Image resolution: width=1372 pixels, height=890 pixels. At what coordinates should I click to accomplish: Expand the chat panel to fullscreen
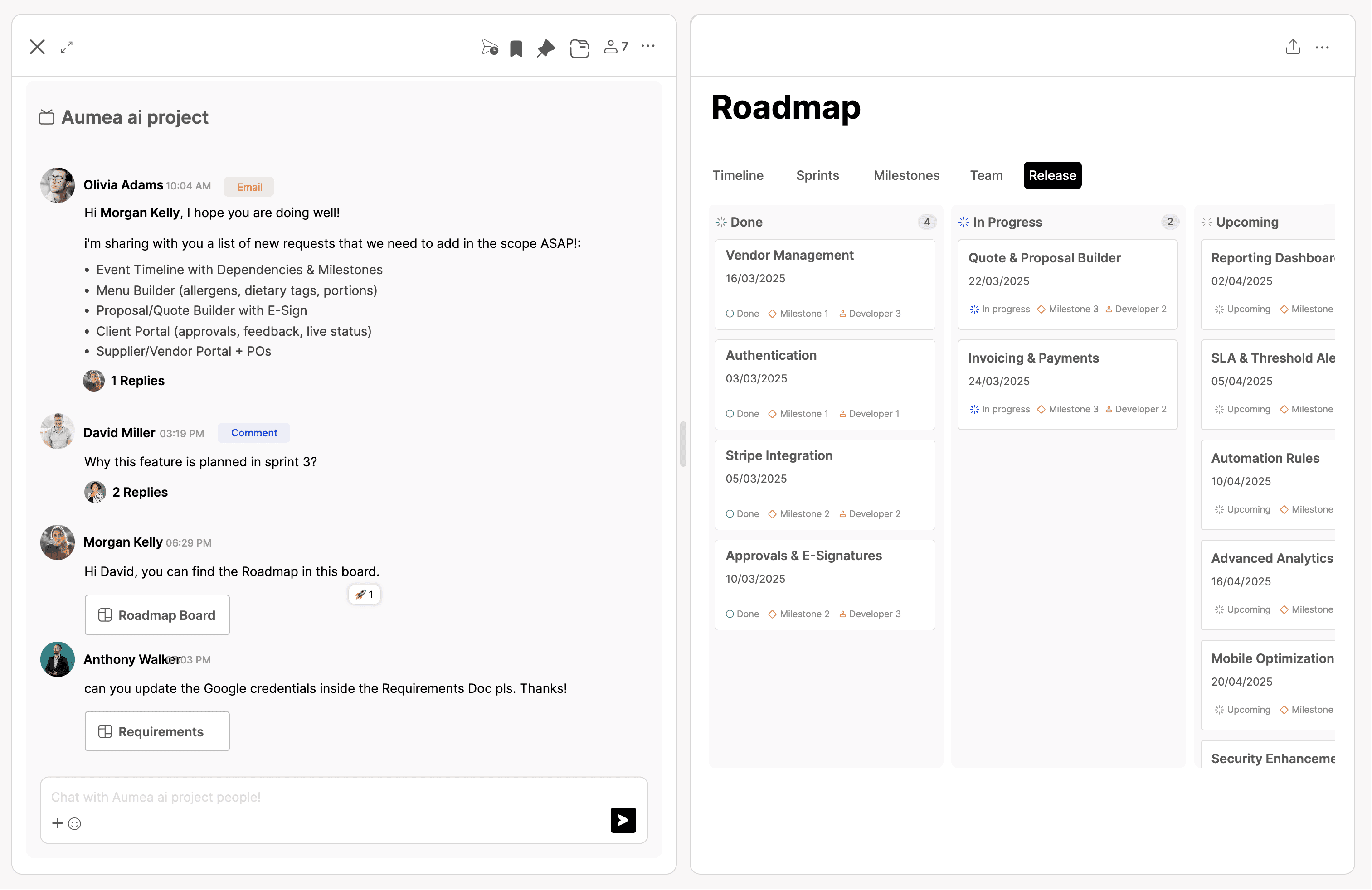tap(67, 47)
